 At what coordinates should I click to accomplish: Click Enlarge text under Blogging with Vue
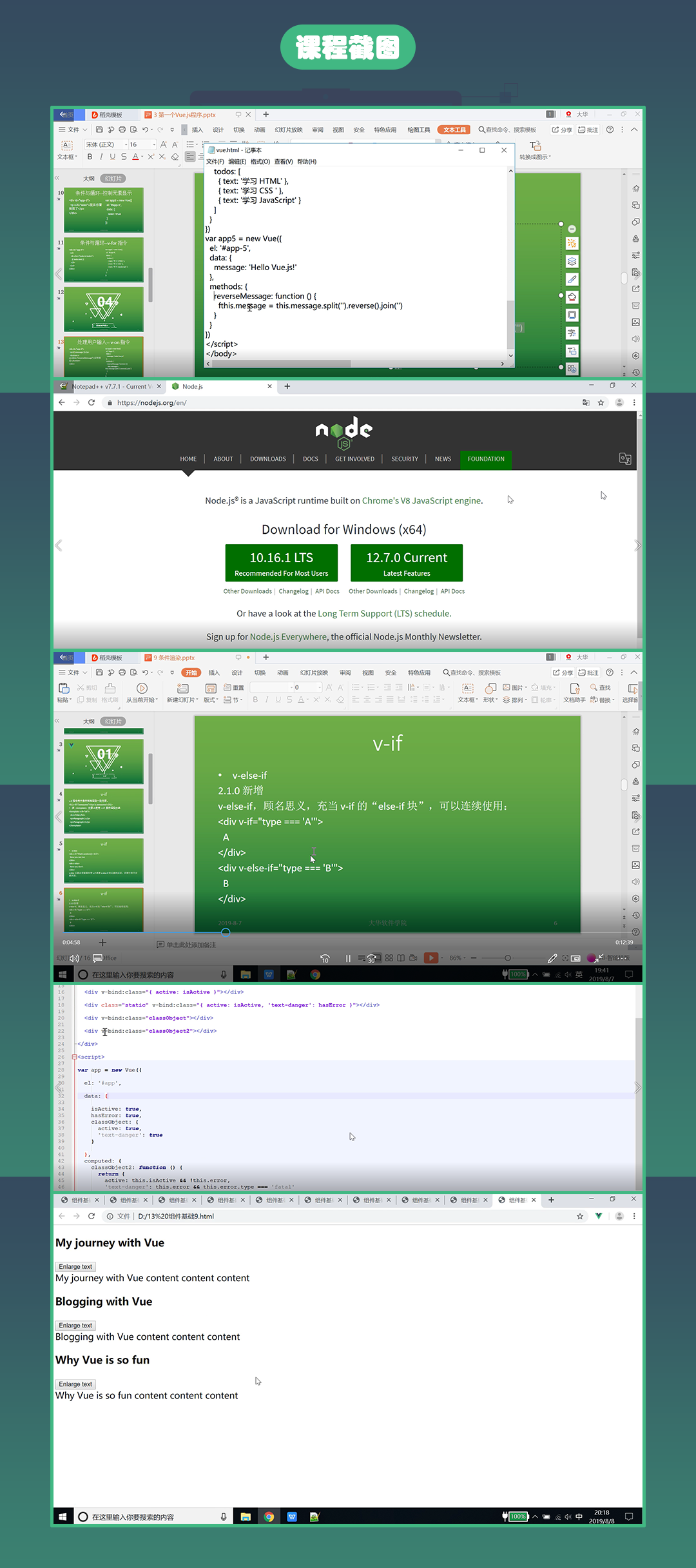[x=75, y=1325]
